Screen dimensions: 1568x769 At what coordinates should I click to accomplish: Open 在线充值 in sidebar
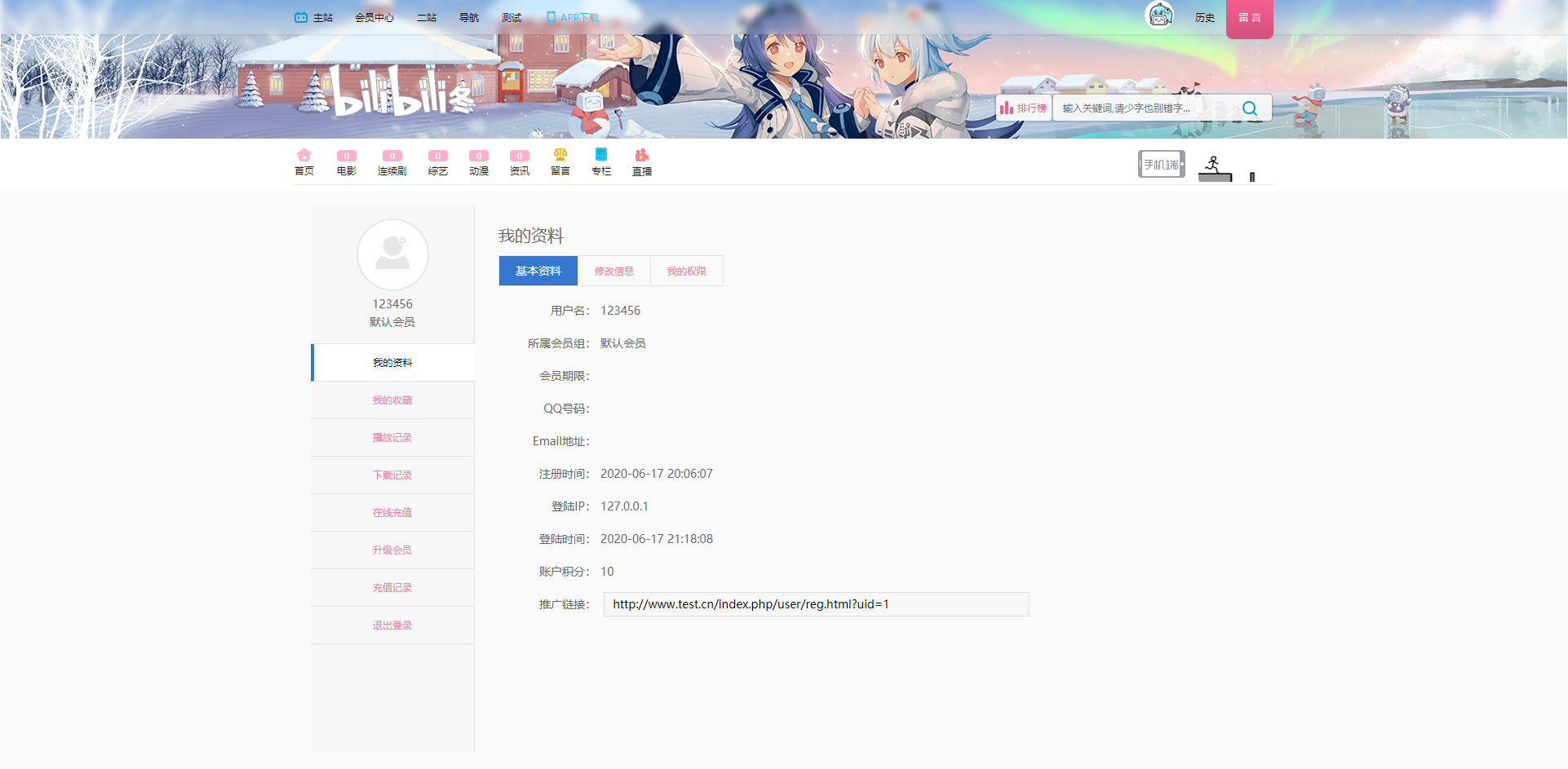392,512
